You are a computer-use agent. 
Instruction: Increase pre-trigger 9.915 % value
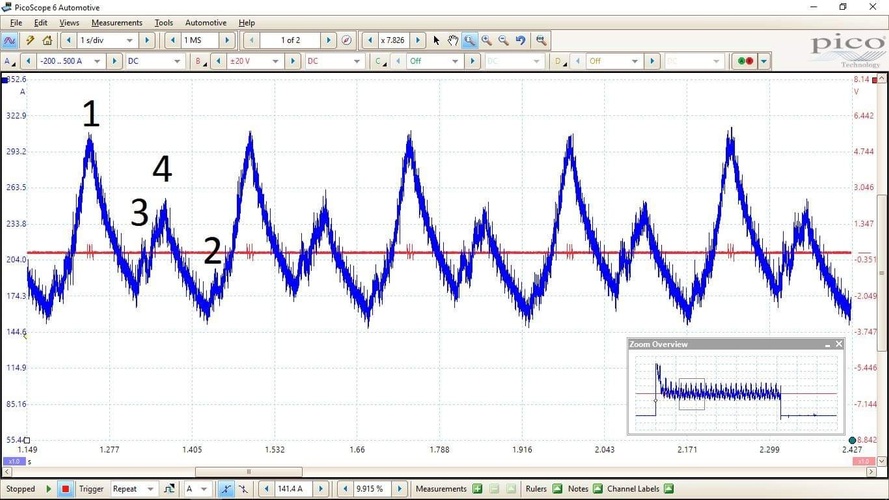tap(399, 489)
